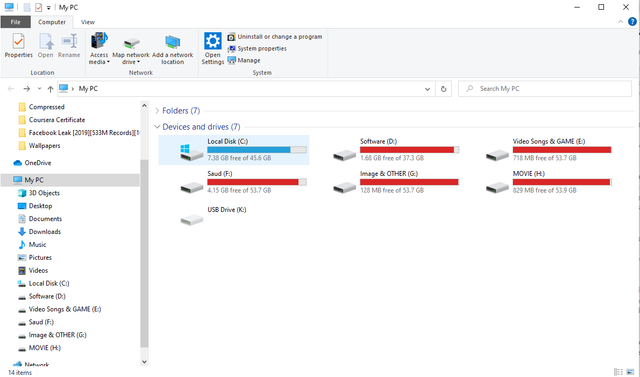Click the up-arrow navigation button
The width and height of the screenshot is (640, 377).
[x=50, y=89]
